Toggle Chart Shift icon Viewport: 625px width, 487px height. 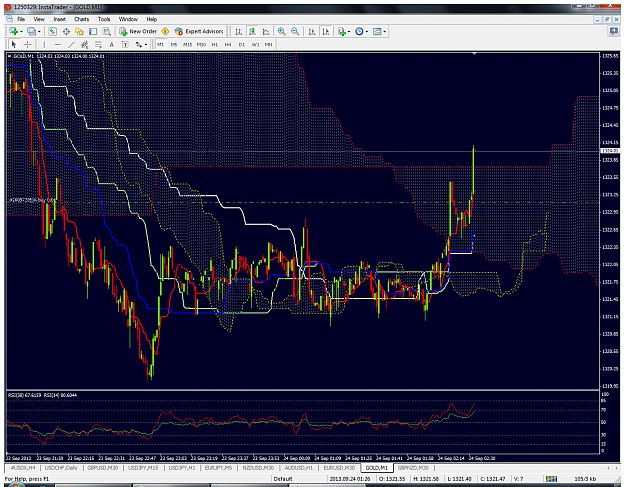(326, 31)
